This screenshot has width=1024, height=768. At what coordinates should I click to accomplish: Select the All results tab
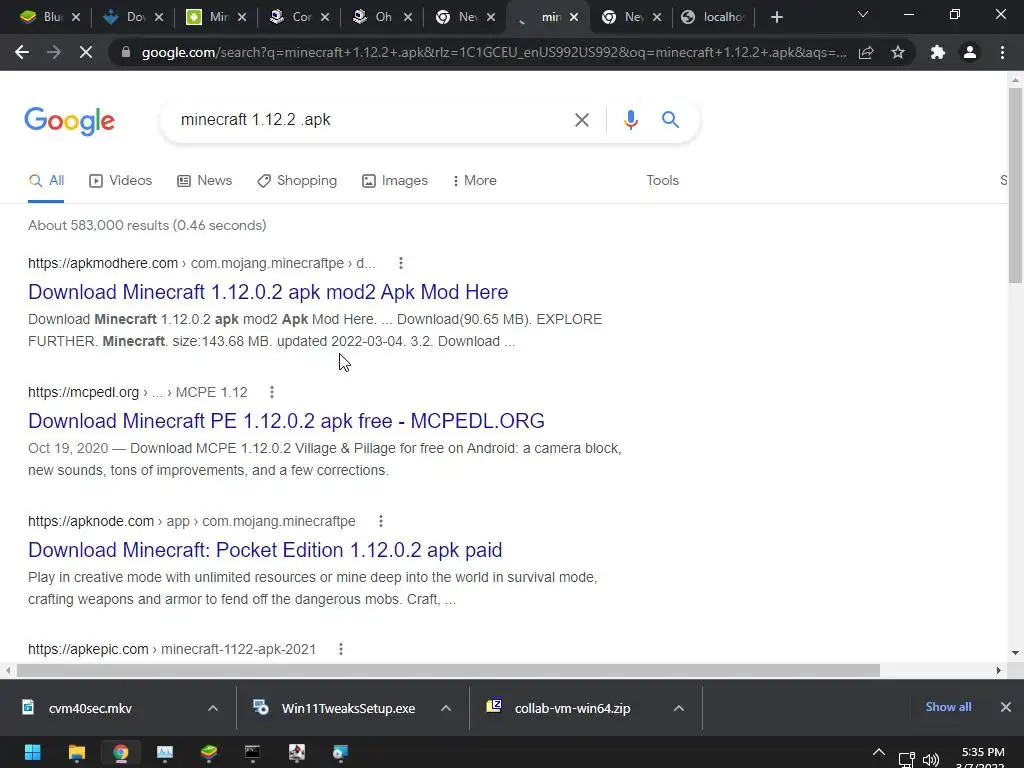[x=46, y=180]
